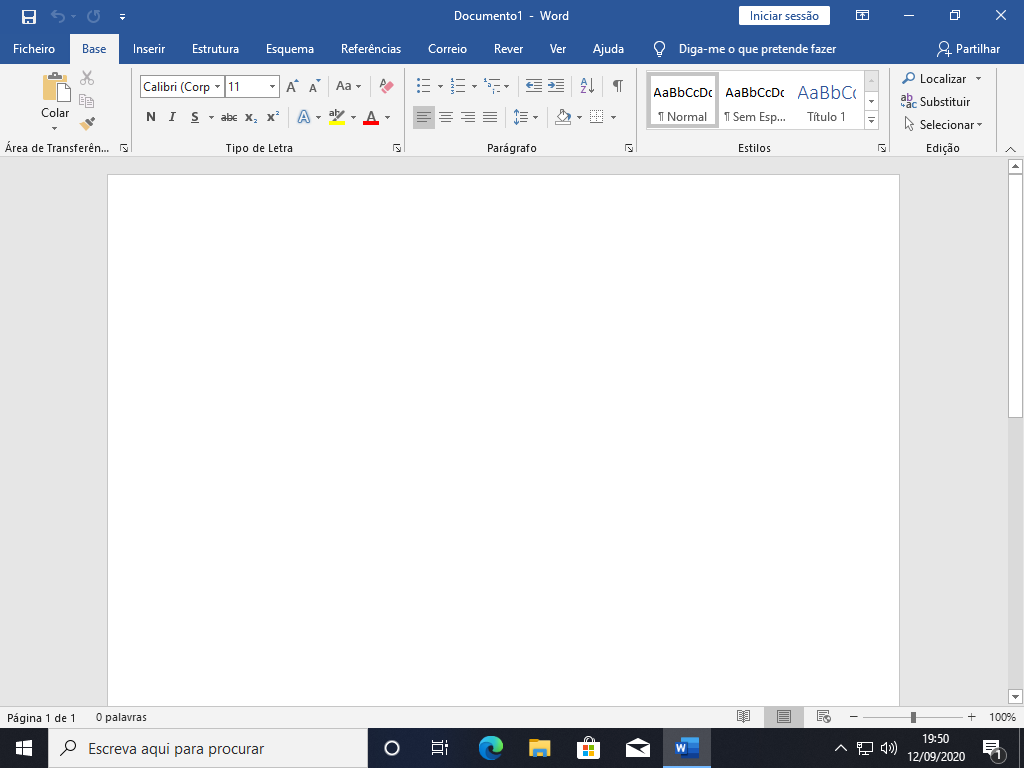Click the 0 palavras word count

coord(121,717)
